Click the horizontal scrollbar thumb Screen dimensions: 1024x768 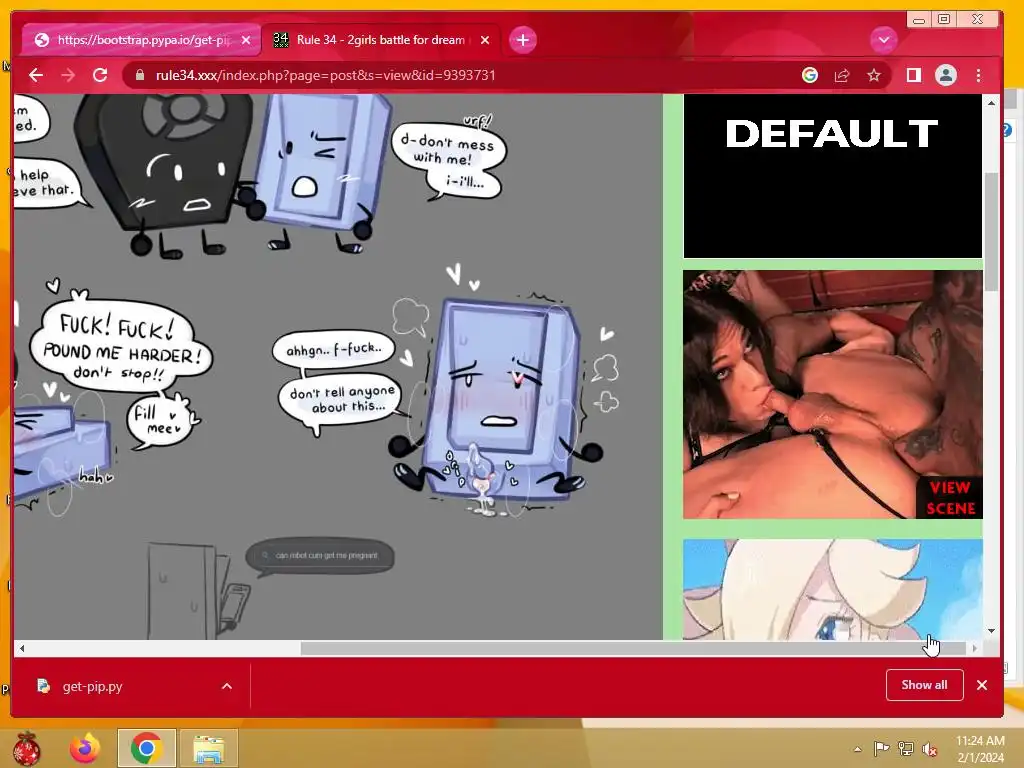coord(633,648)
